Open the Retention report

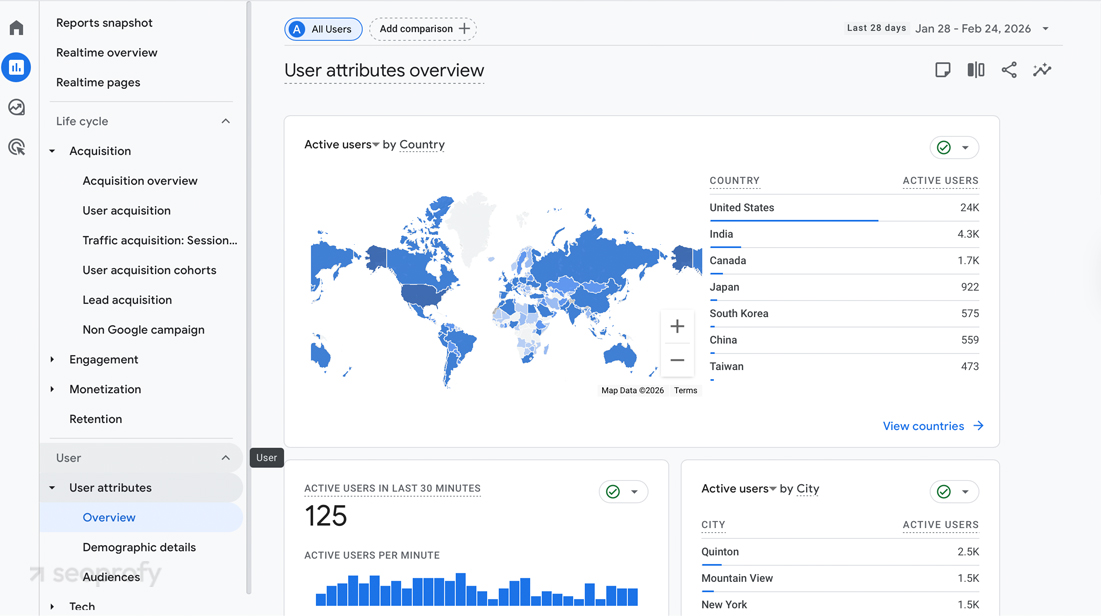tap(95, 419)
